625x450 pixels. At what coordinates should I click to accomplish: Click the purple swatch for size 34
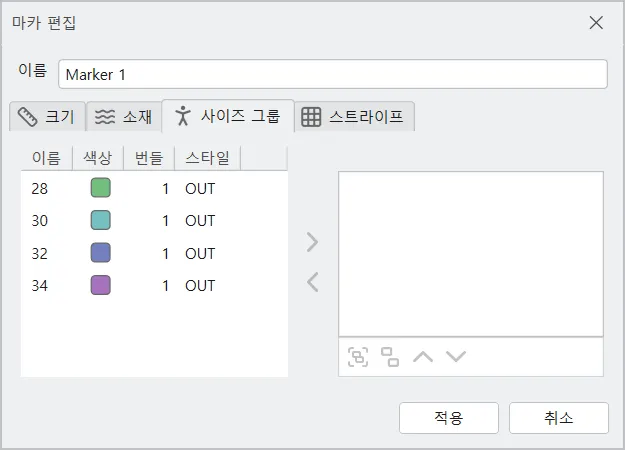100,285
